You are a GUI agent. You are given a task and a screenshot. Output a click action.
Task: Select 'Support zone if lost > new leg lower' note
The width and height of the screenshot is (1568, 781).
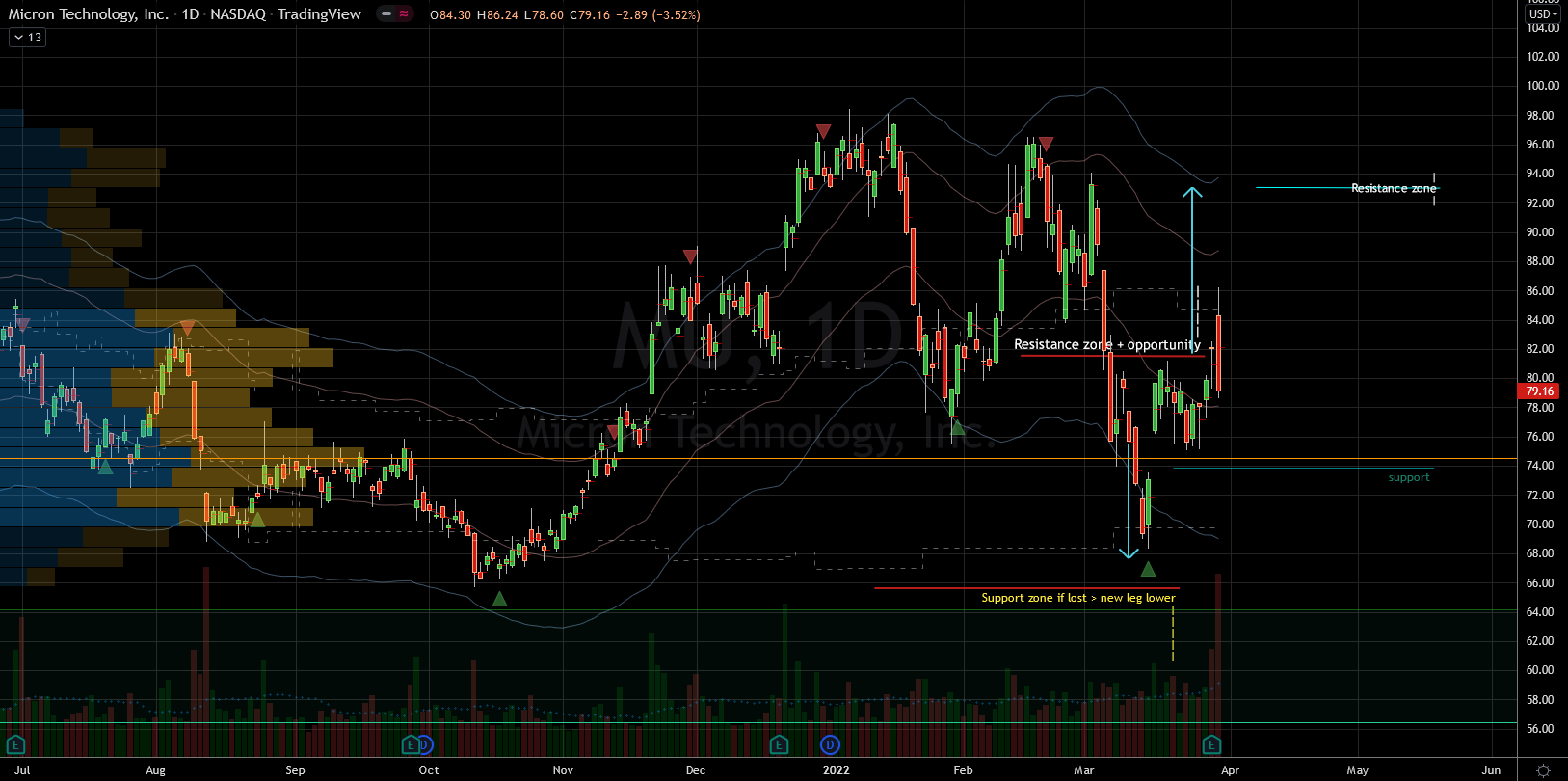(x=1078, y=598)
